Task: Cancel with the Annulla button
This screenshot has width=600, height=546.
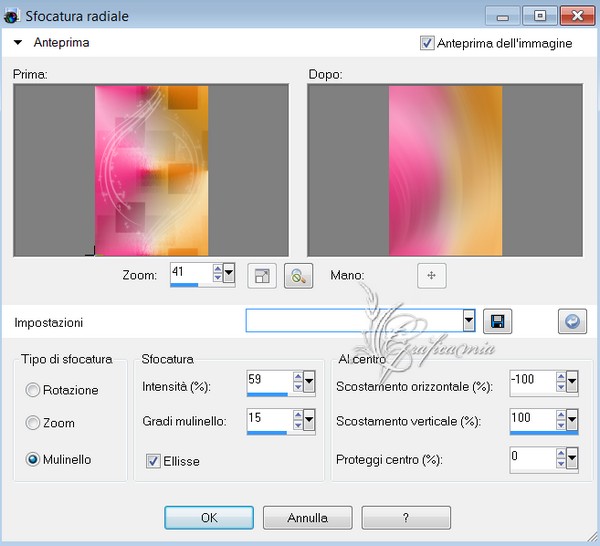Action: coord(307,518)
